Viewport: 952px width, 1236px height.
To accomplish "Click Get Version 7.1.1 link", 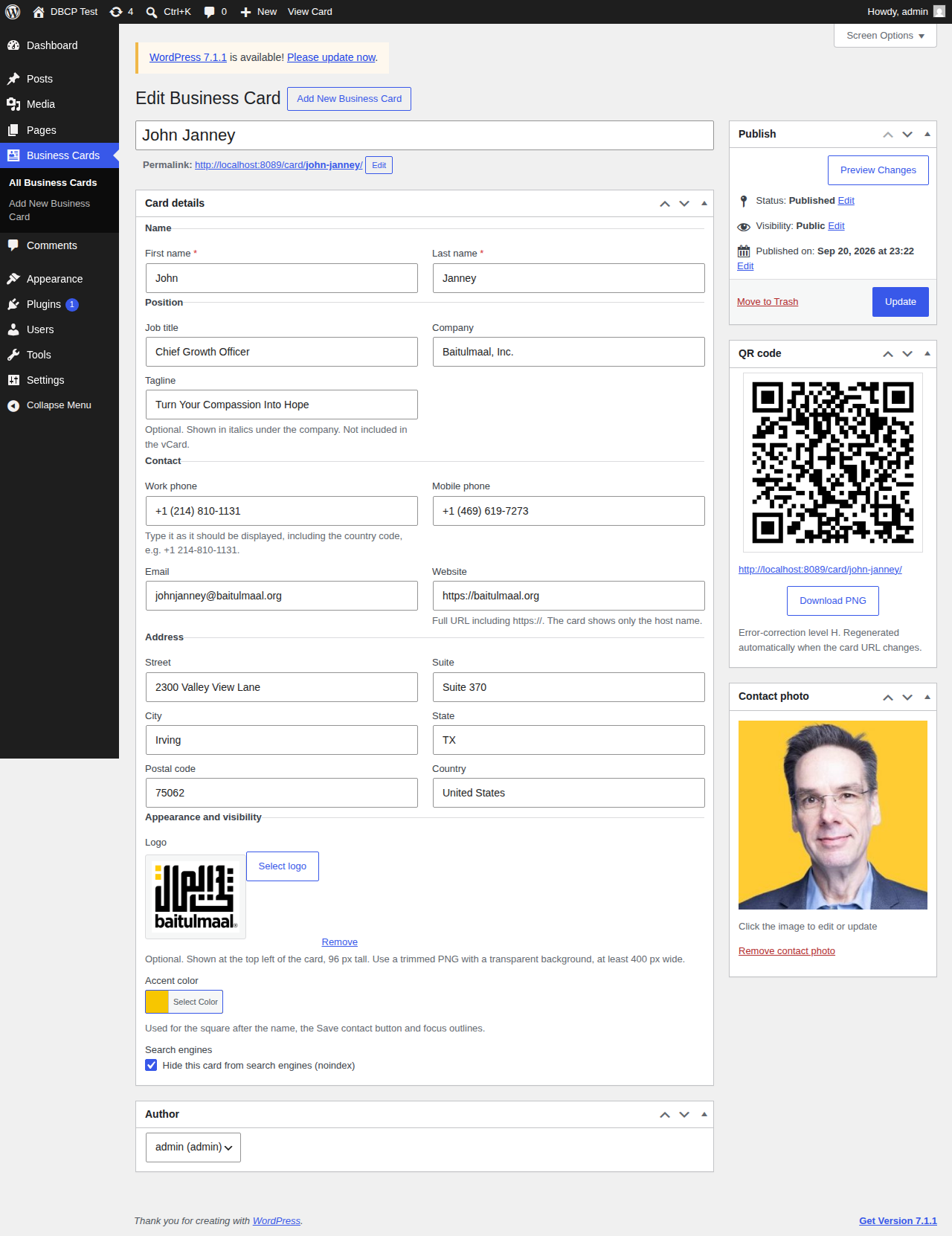I will point(898,1221).
